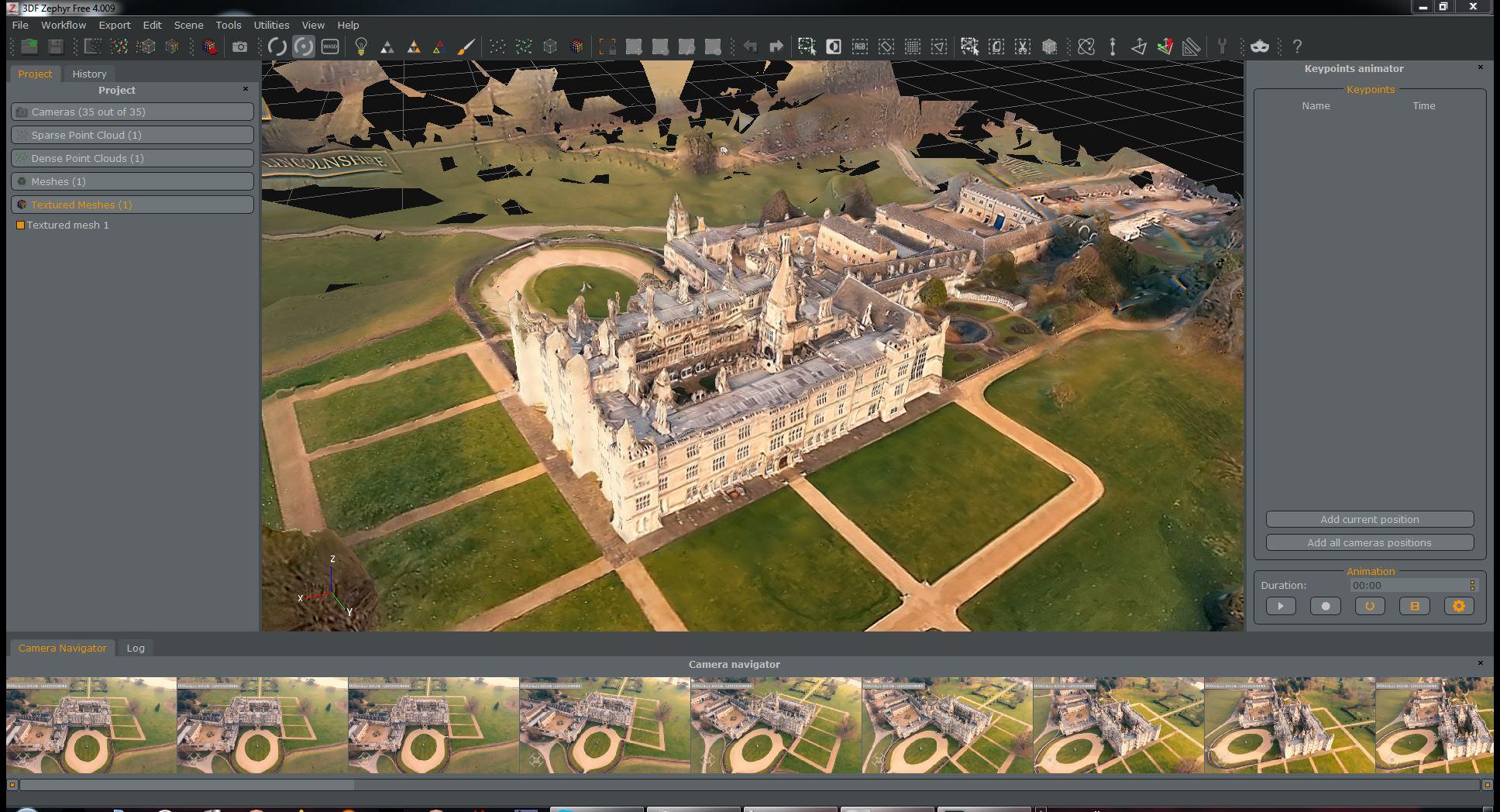Click the copy selection icon
Image resolution: width=1500 pixels, height=812 pixels.
coord(996,46)
